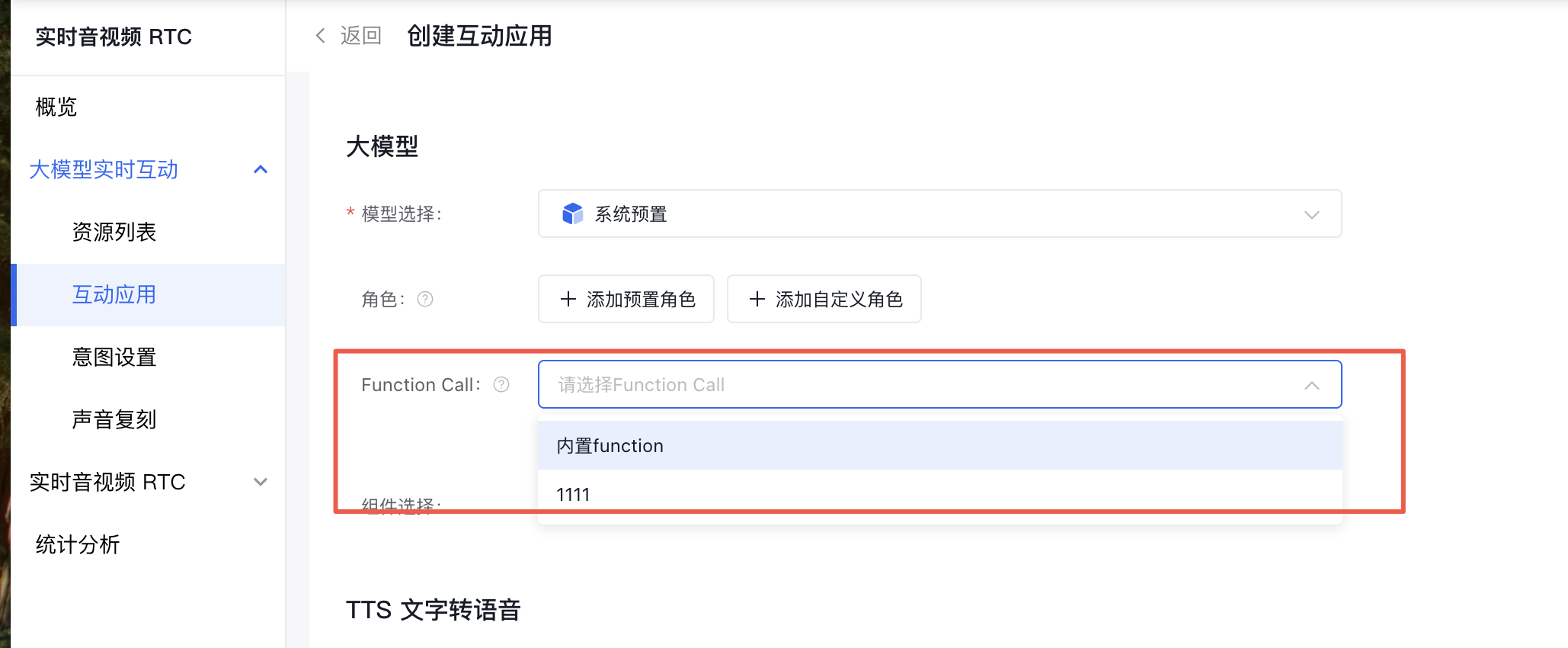Select the 1111 option in dropdown
Image resolution: width=1568 pixels, height=648 pixels.
click(574, 495)
